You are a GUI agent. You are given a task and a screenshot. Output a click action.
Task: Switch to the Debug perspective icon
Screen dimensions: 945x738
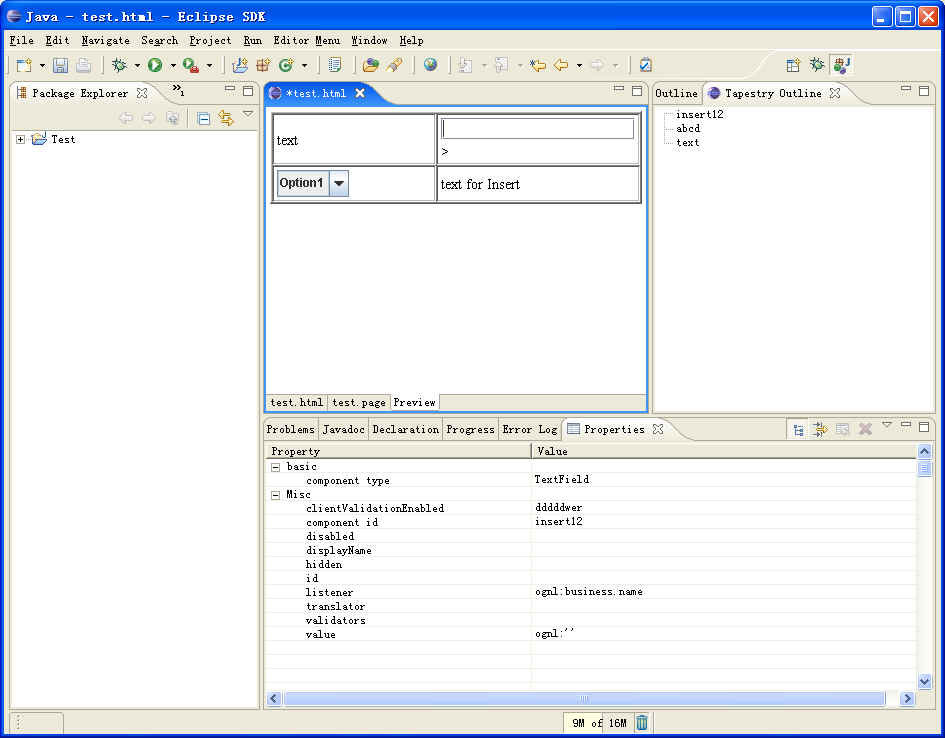817,65
